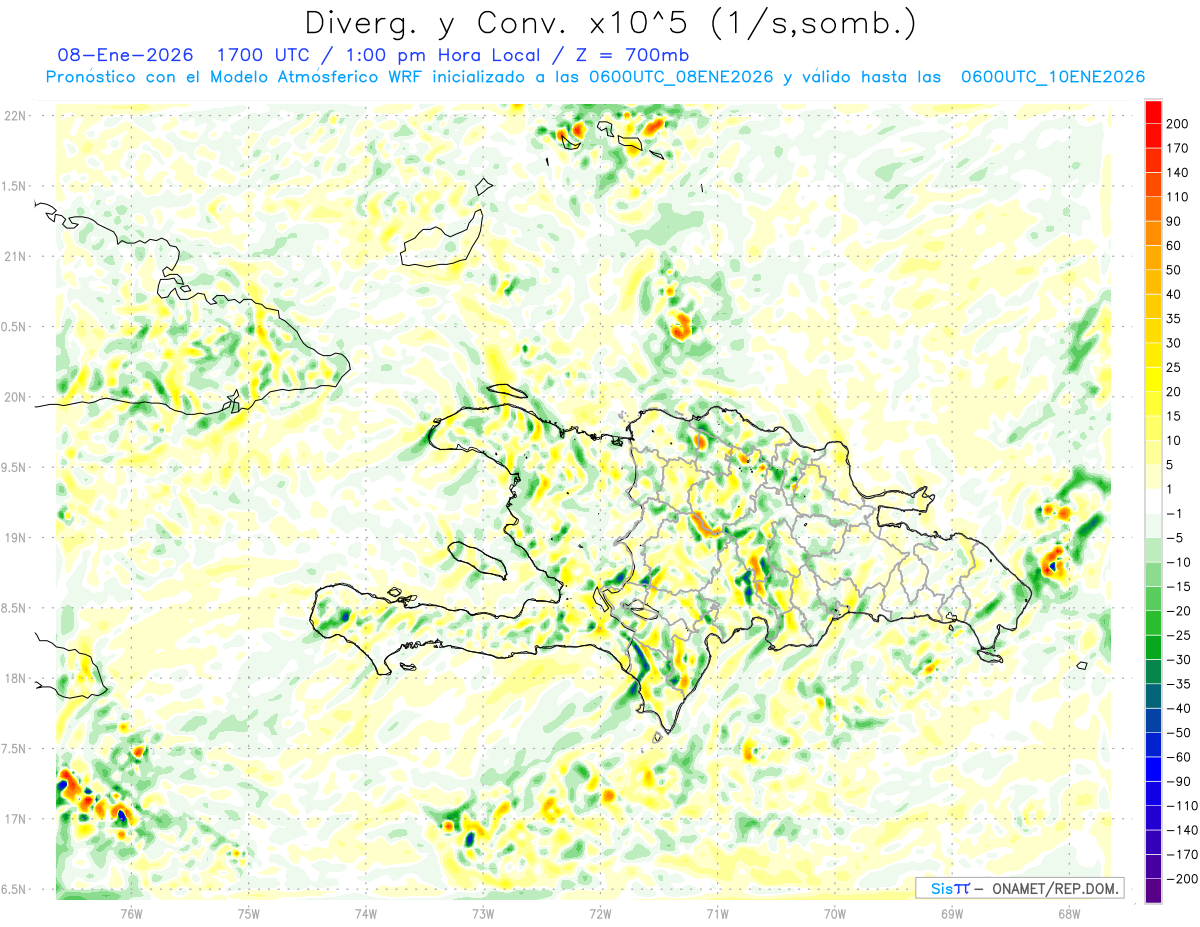Click the yellow colorbar swatch between 20 and 25
1200x927 pixels.
tap(1154, 379)
